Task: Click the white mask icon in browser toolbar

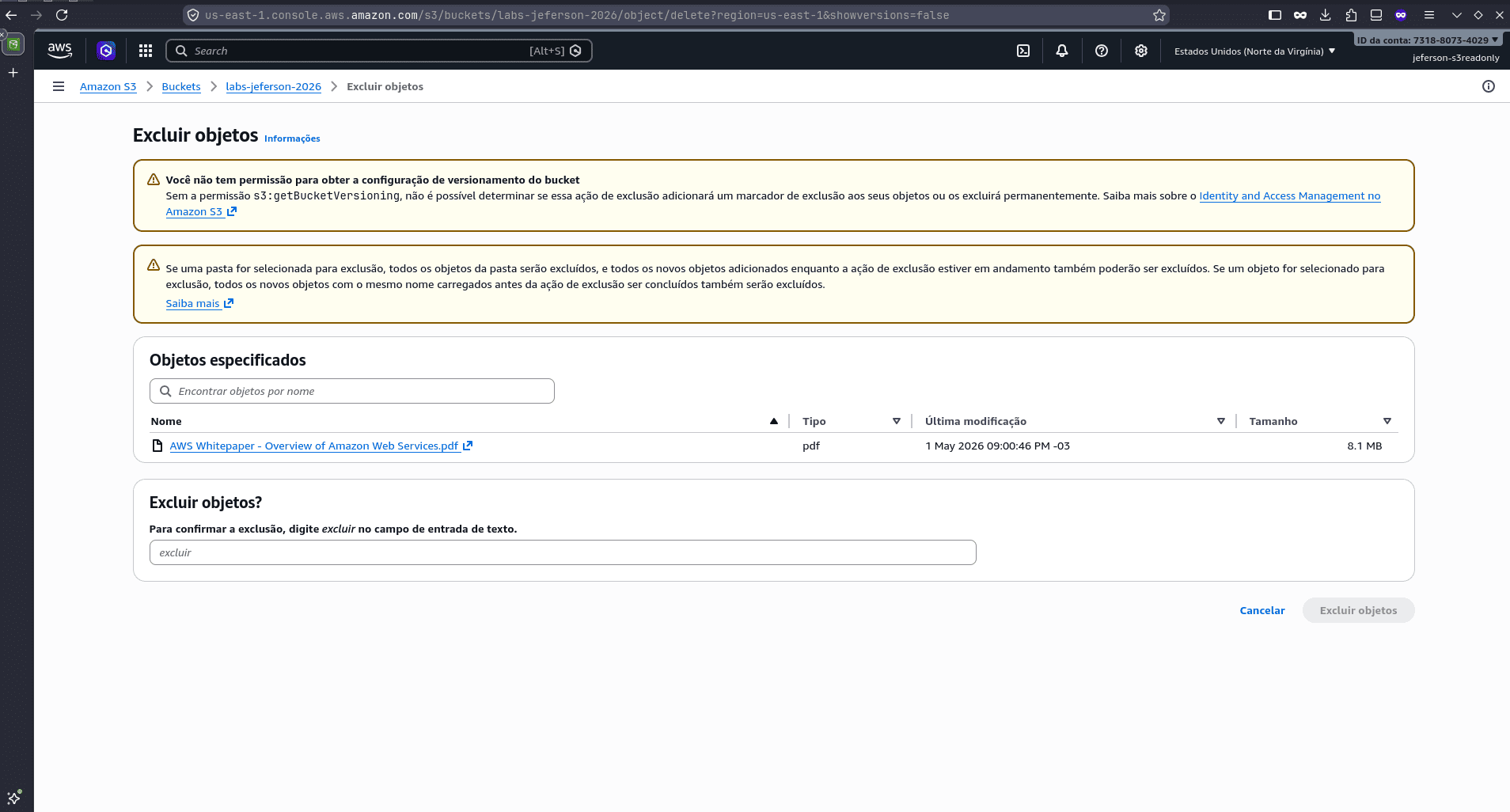Action: pos(1300,15)
